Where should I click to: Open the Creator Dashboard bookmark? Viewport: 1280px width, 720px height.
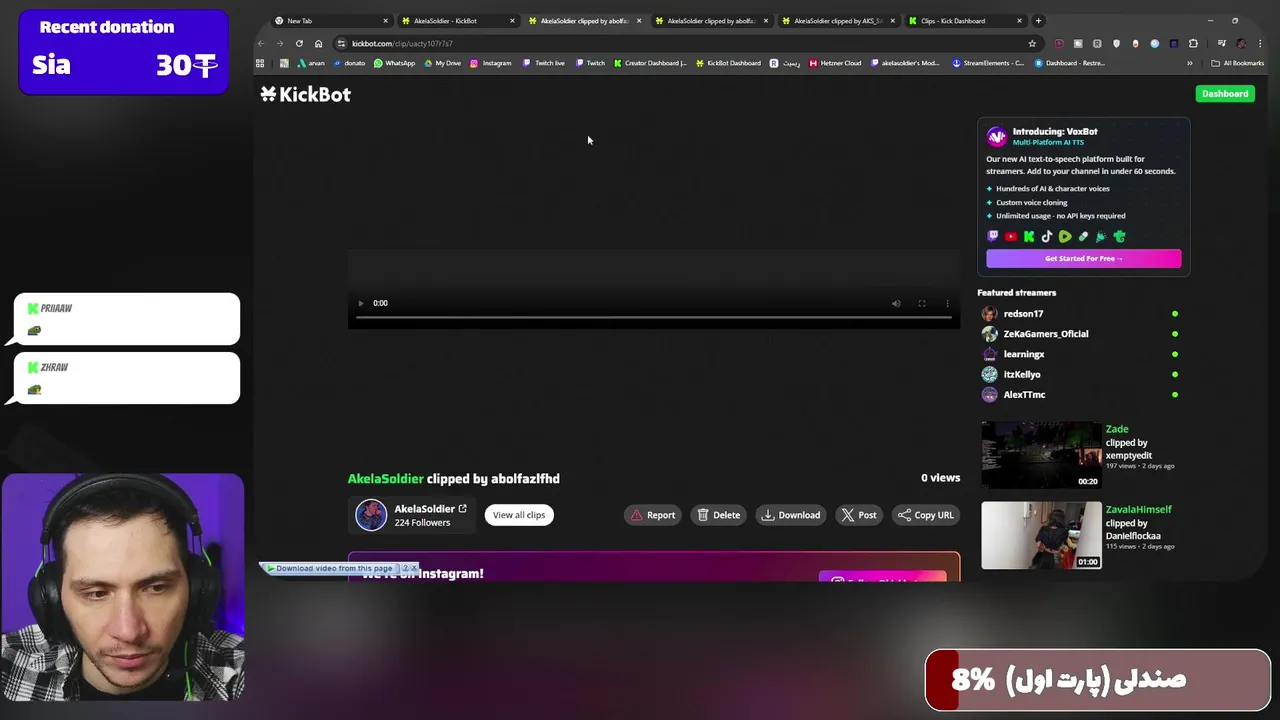point(650,63)
